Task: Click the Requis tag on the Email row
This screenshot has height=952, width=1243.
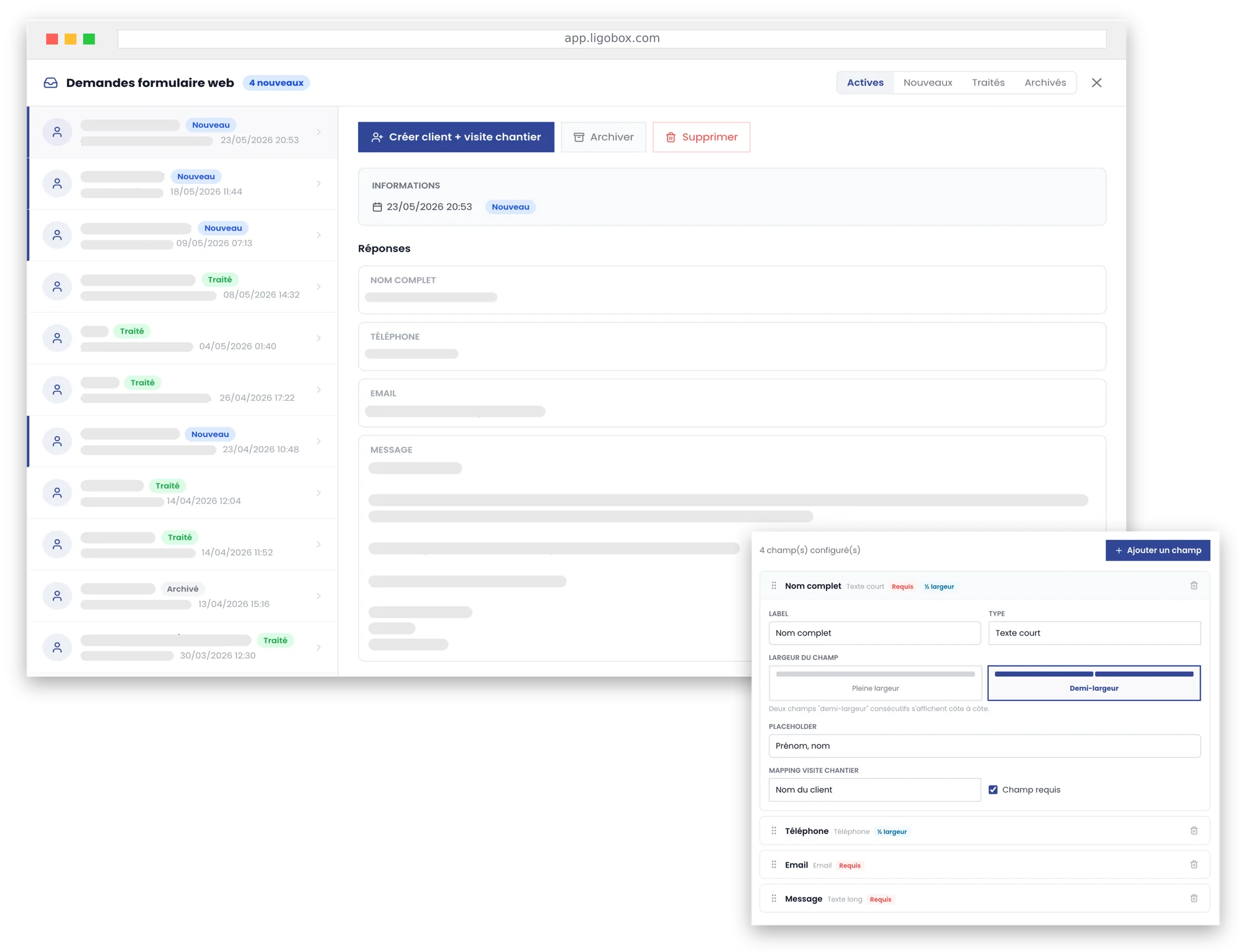Action: click(x=850, y=866)
